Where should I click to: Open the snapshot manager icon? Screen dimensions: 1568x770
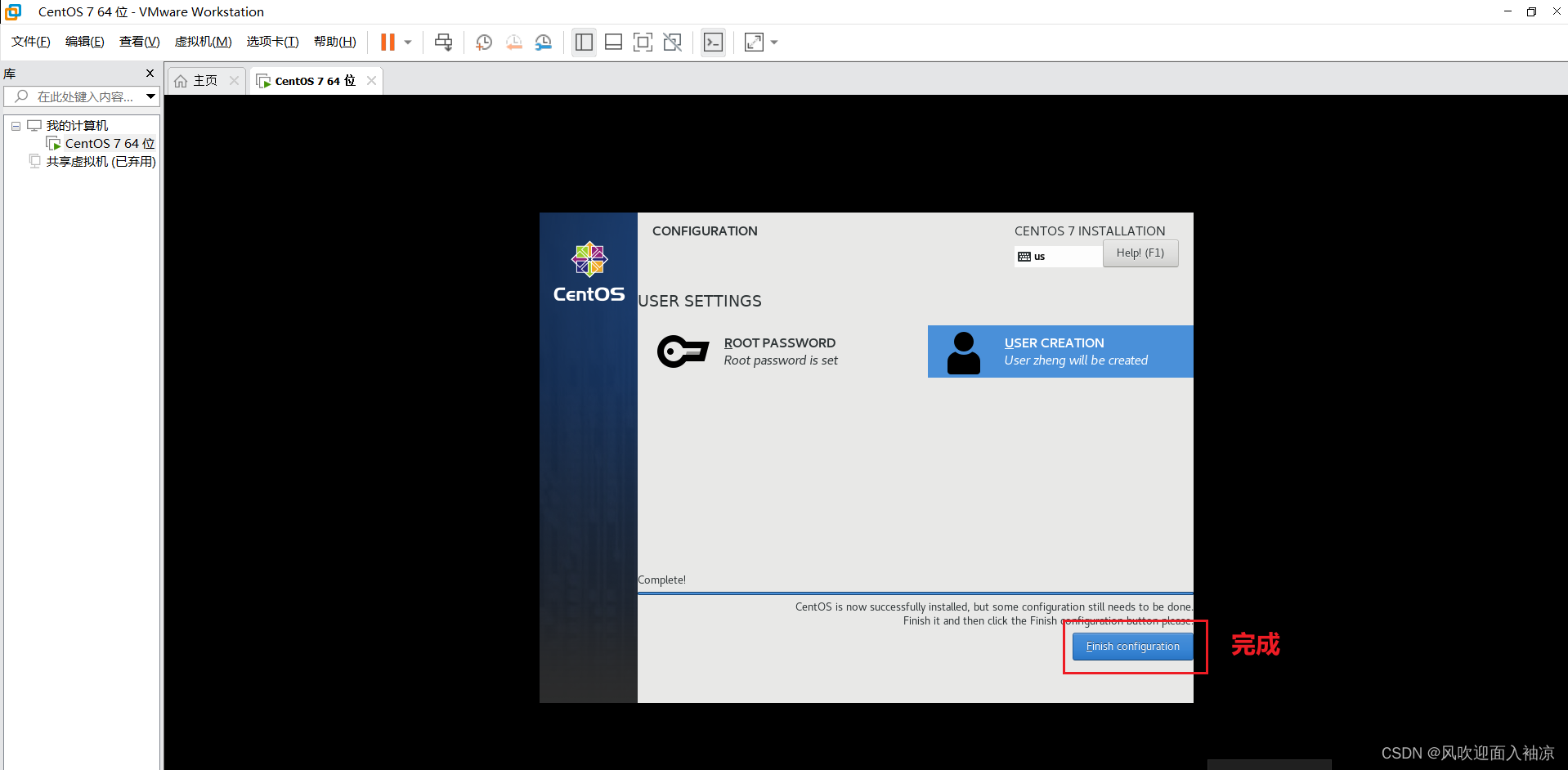pos(544,43)
